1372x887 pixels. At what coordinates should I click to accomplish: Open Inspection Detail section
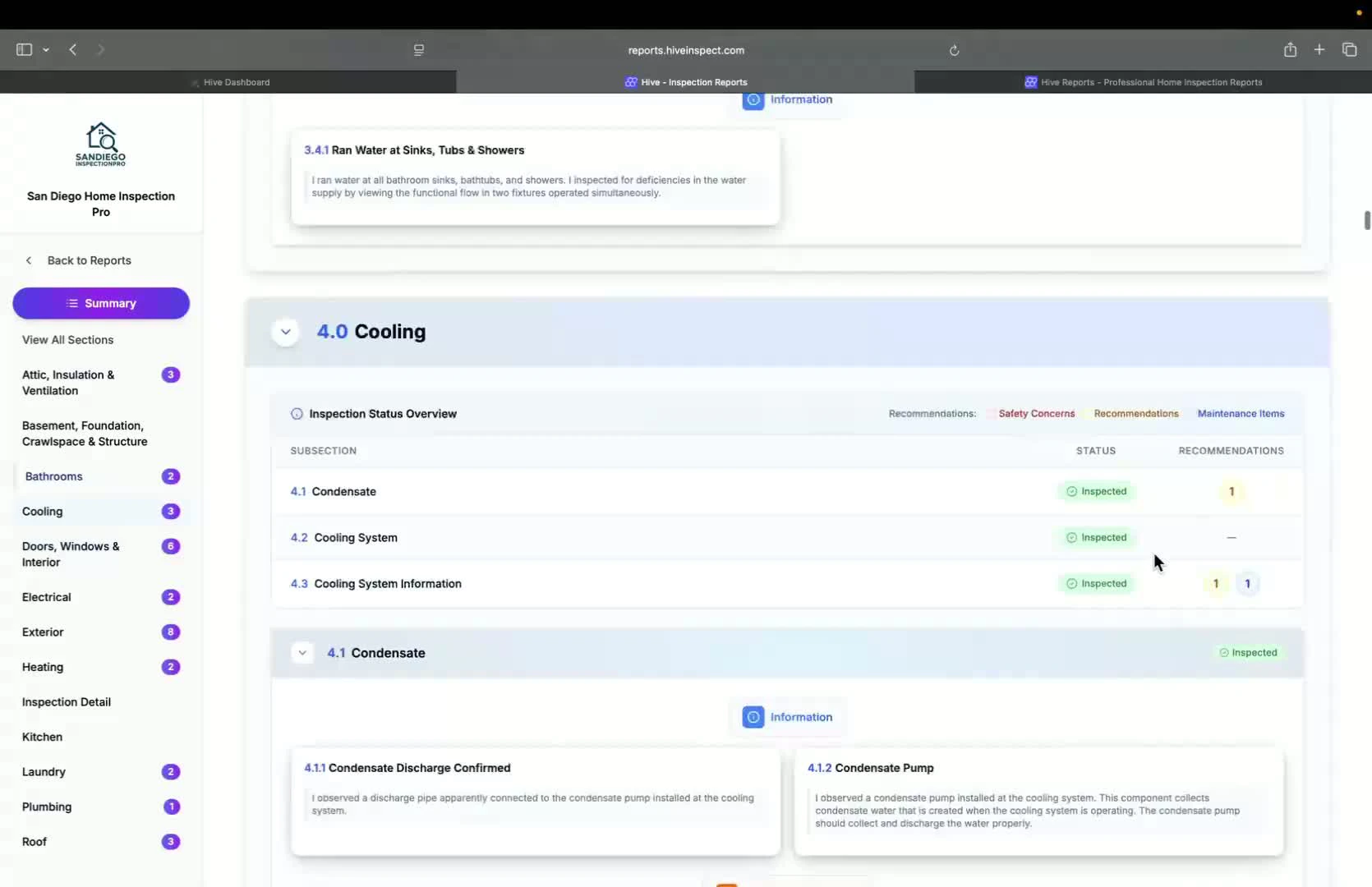coord(101,702)
